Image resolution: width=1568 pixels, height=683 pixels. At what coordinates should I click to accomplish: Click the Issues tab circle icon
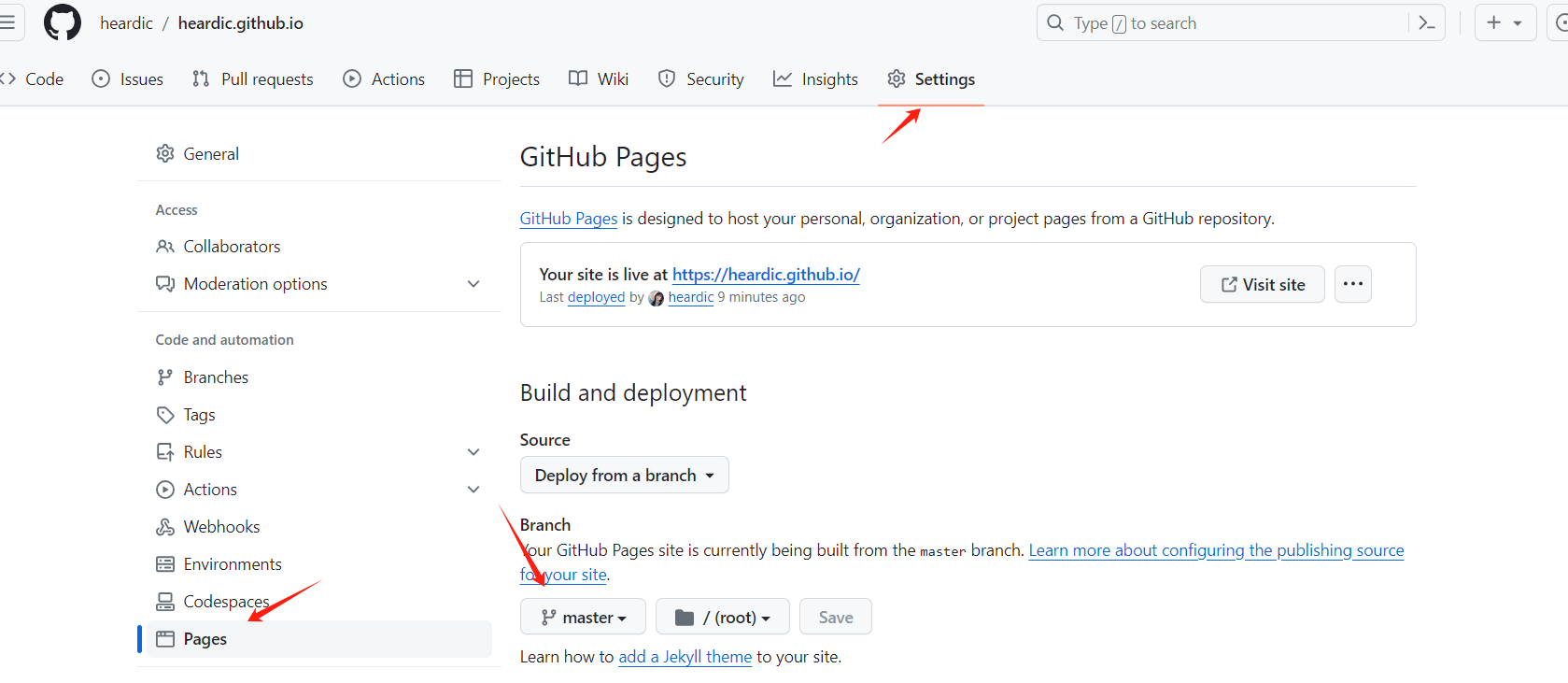point(101,78)
